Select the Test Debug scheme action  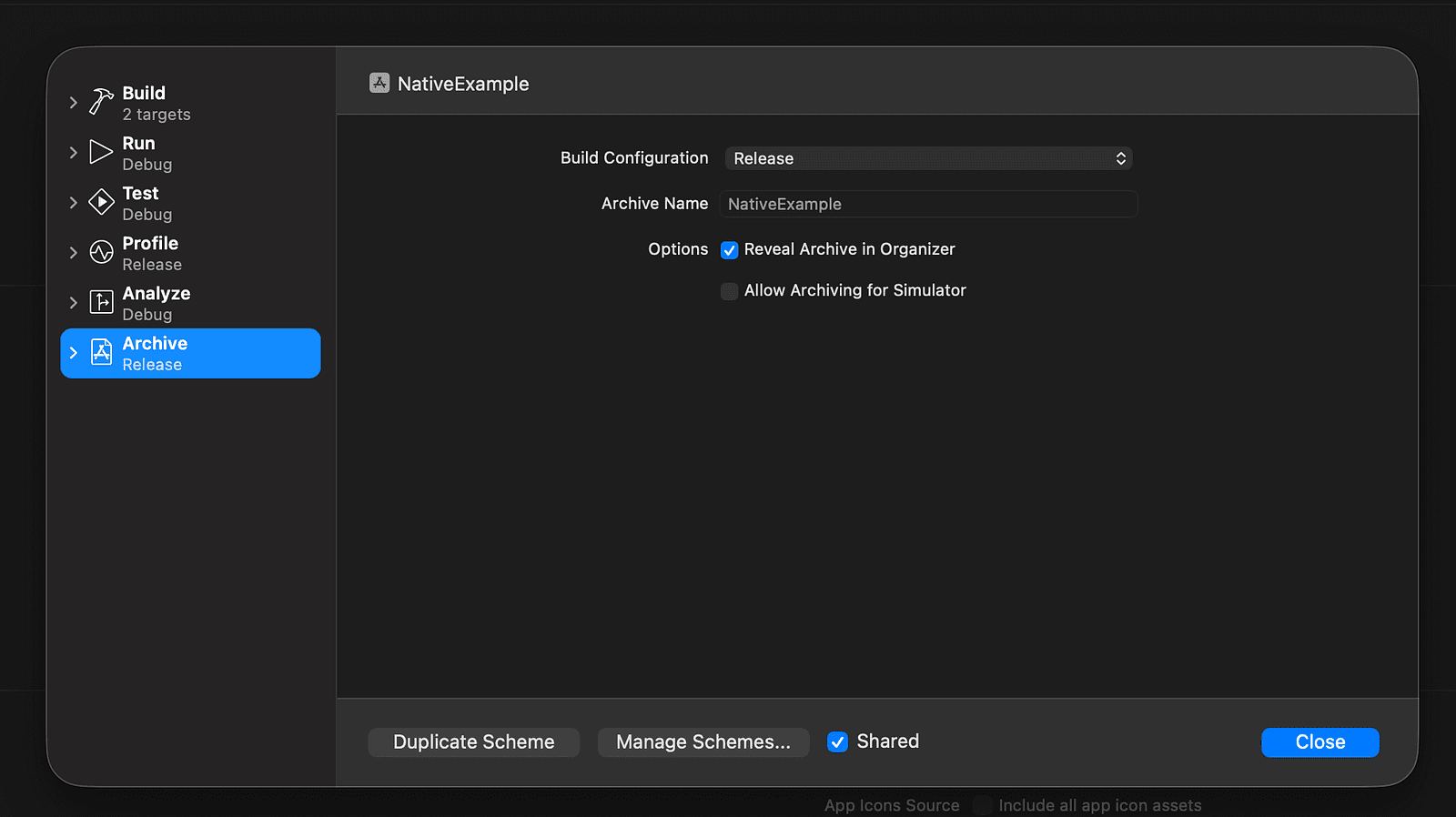pyautogui.click(x=146, y=203)
